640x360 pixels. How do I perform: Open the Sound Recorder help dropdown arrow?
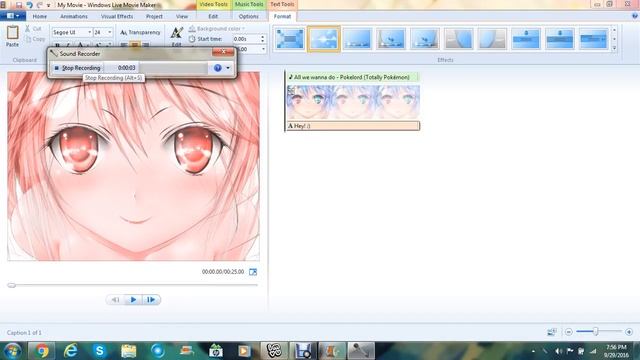pyautogui.click(x=228, y=68)
